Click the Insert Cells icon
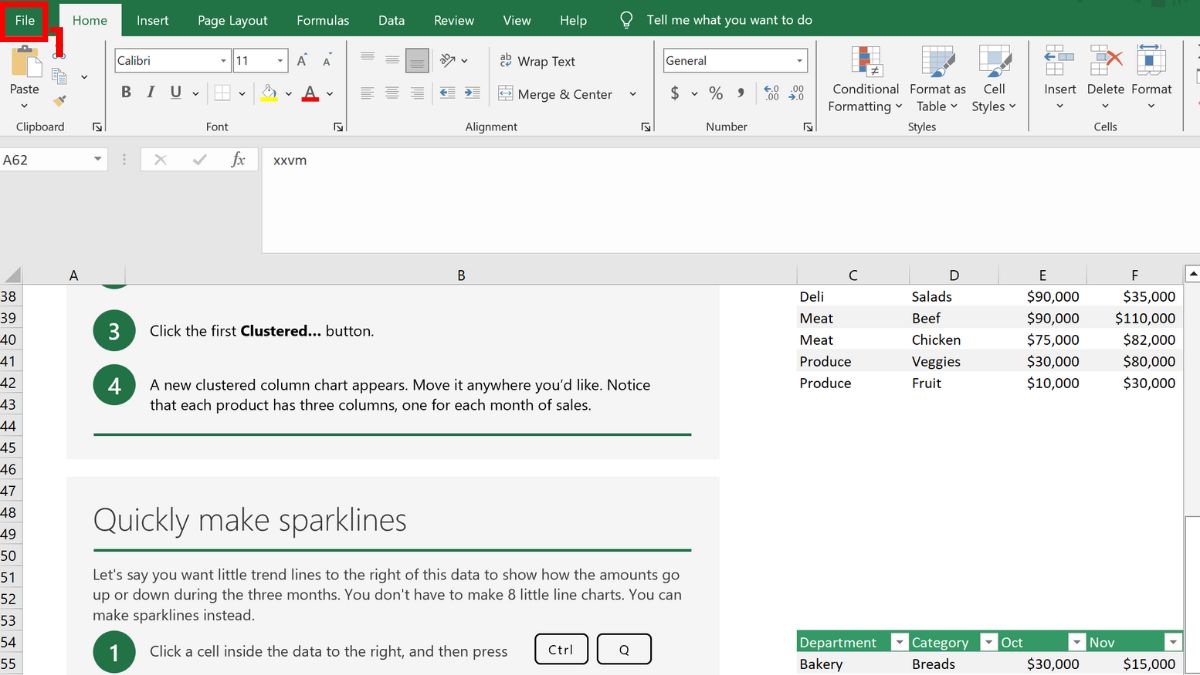Screen dimensions: 1200x675 pyautogui.click(x=1059, y=60)
